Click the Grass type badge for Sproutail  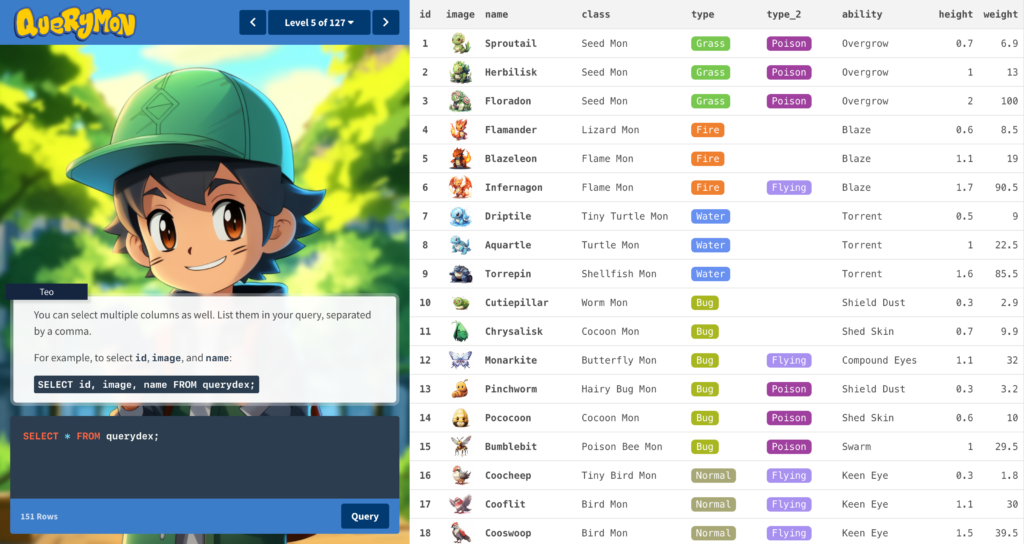click(710, 44)
